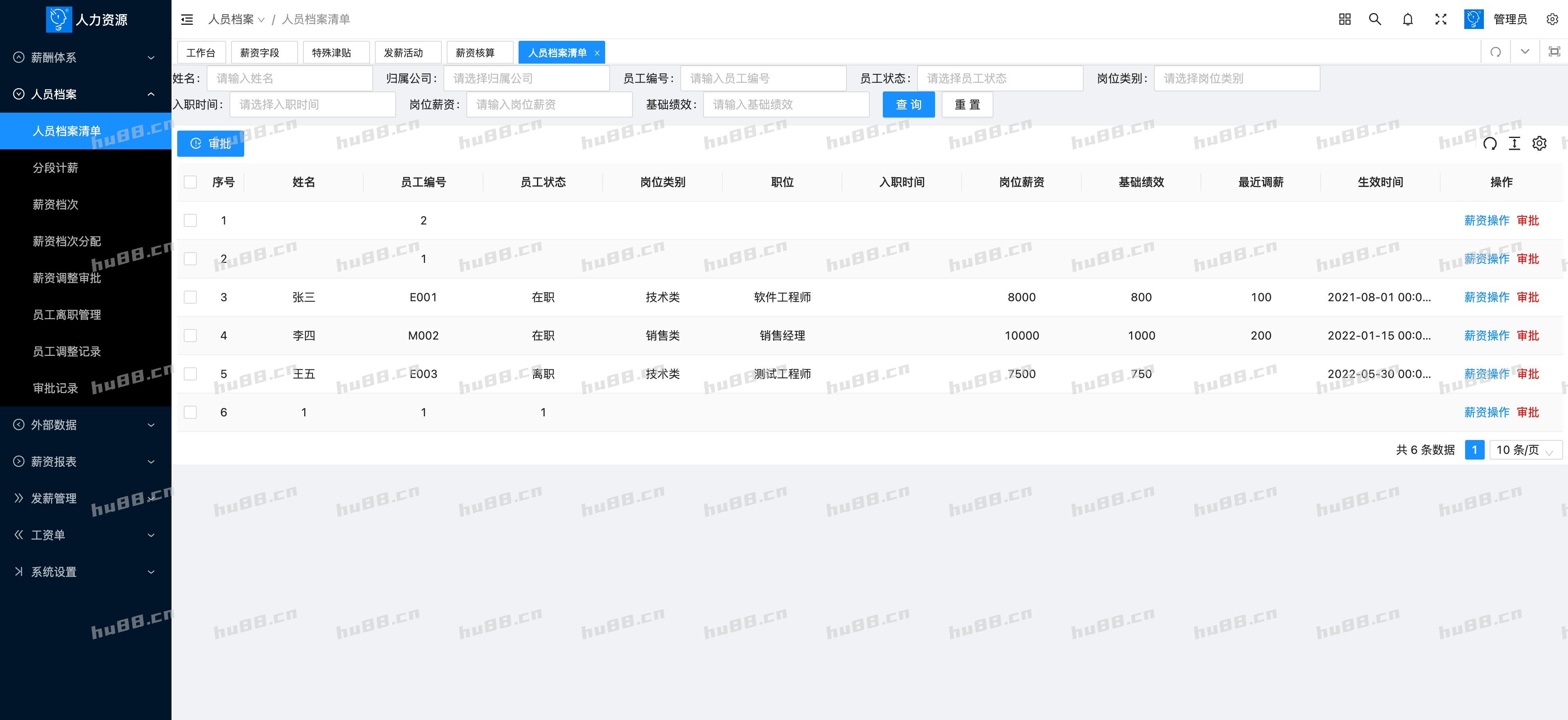
Task: Open the settings gear icon beside 管理员
Action: (1552, 20)
